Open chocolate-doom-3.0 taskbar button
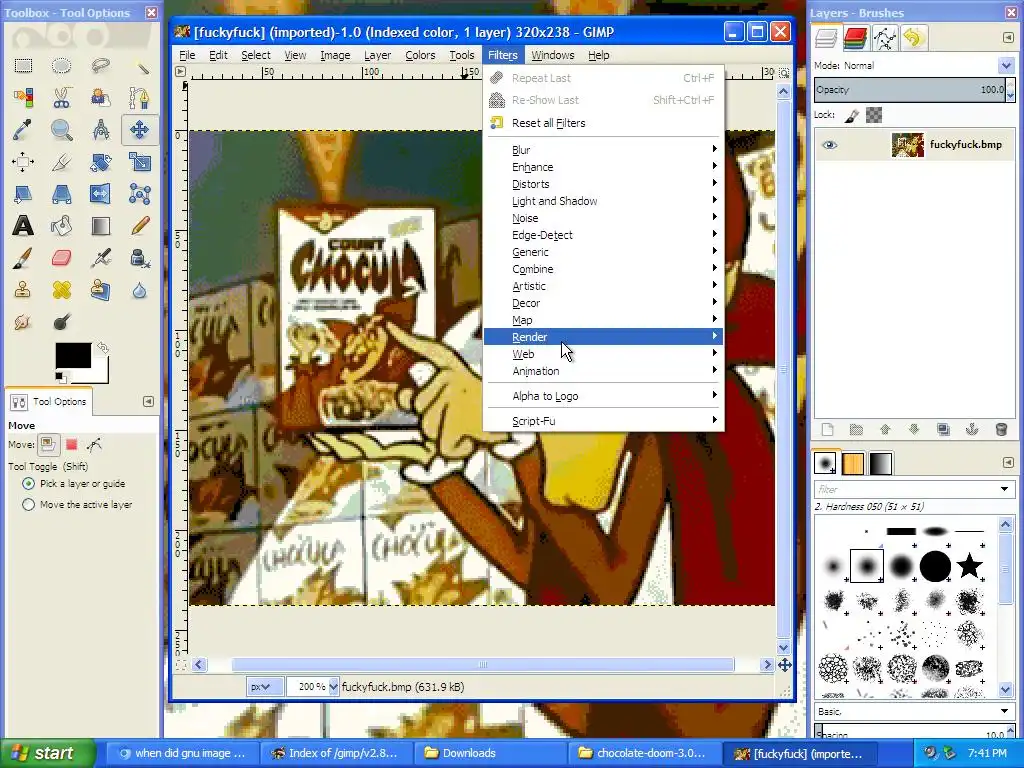The height and width of the screenshot is (768, 1024). tap(645, 753)
